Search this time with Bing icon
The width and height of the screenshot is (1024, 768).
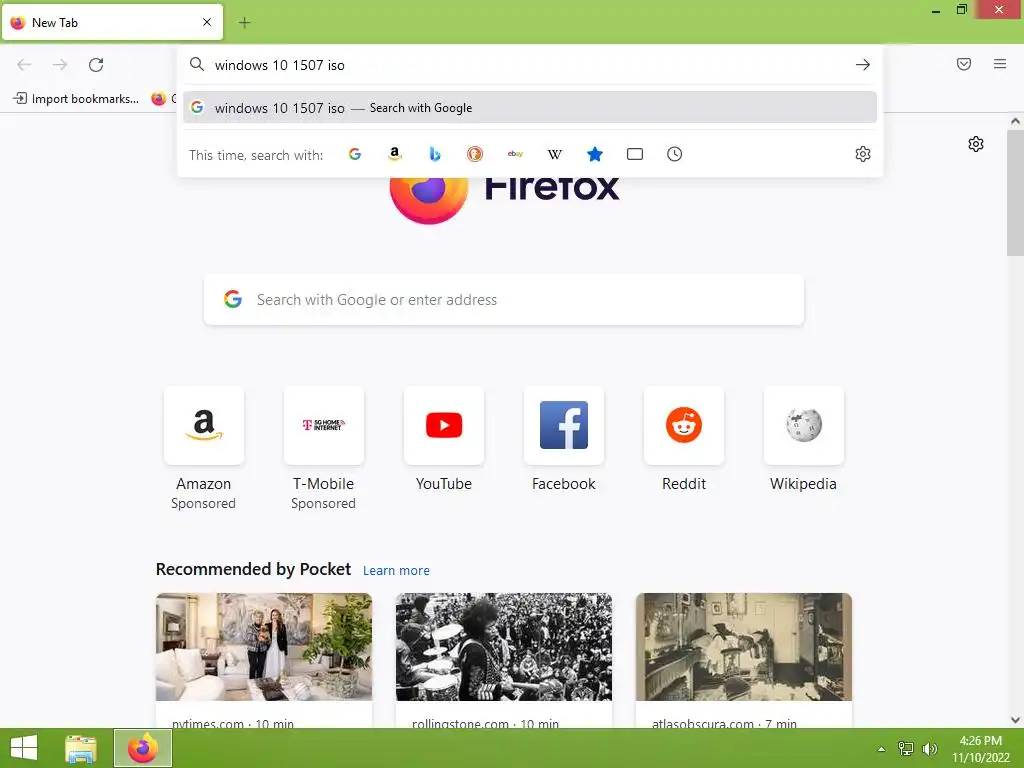click(435, 154)
